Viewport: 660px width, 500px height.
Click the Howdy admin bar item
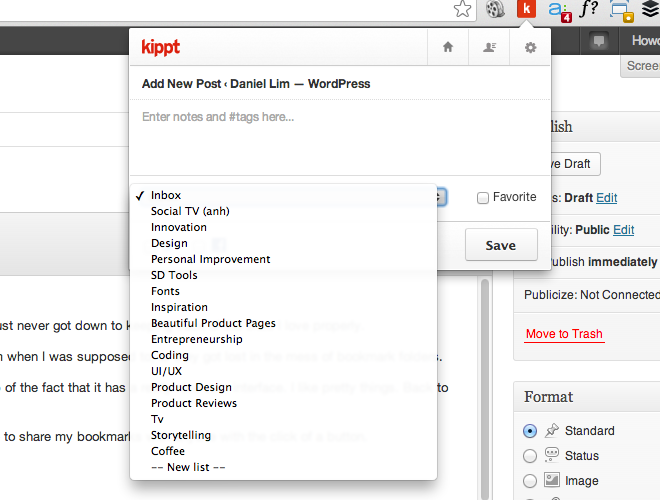[x=645, y=40]
